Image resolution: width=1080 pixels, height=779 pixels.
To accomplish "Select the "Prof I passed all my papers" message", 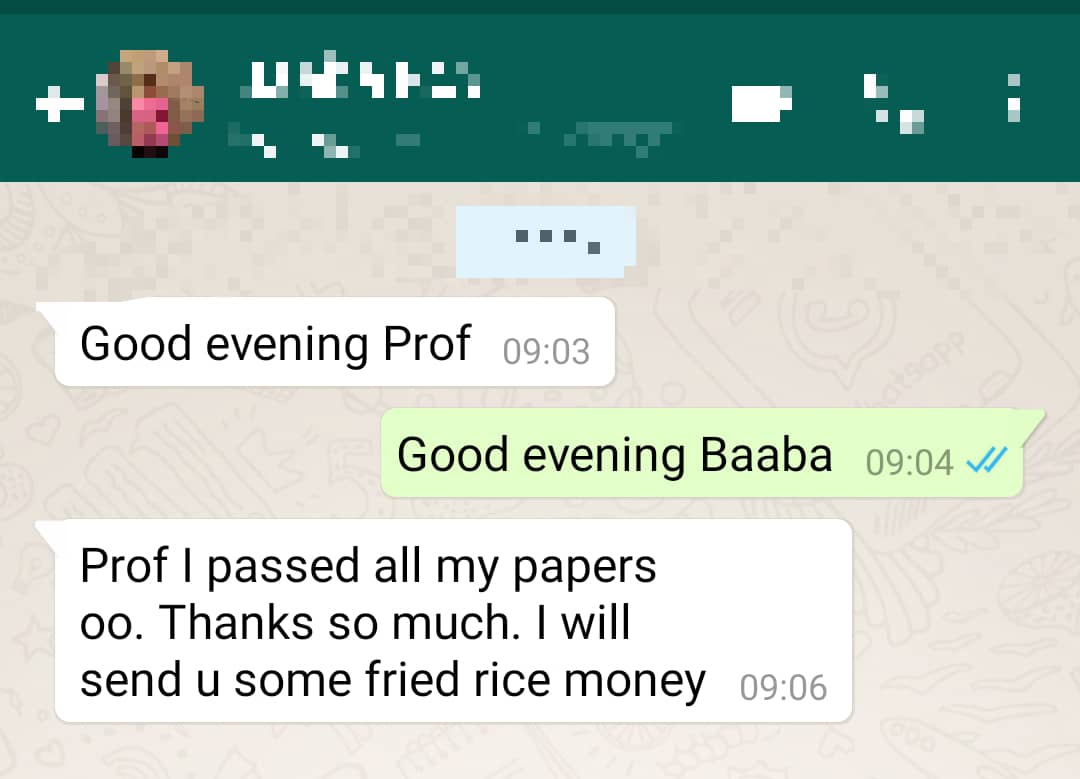I will 453,621.
